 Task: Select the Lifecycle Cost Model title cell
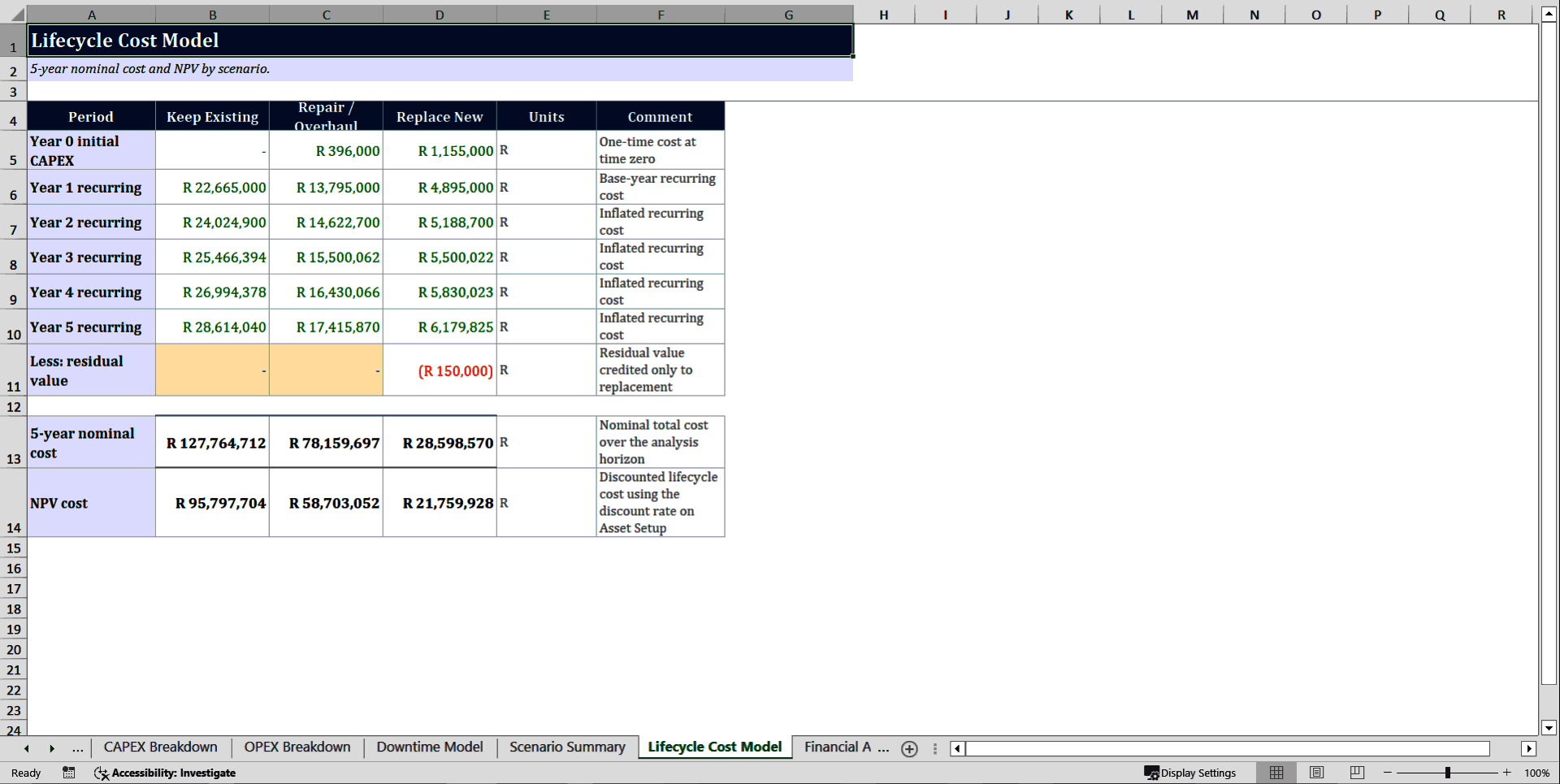[440, 41]
